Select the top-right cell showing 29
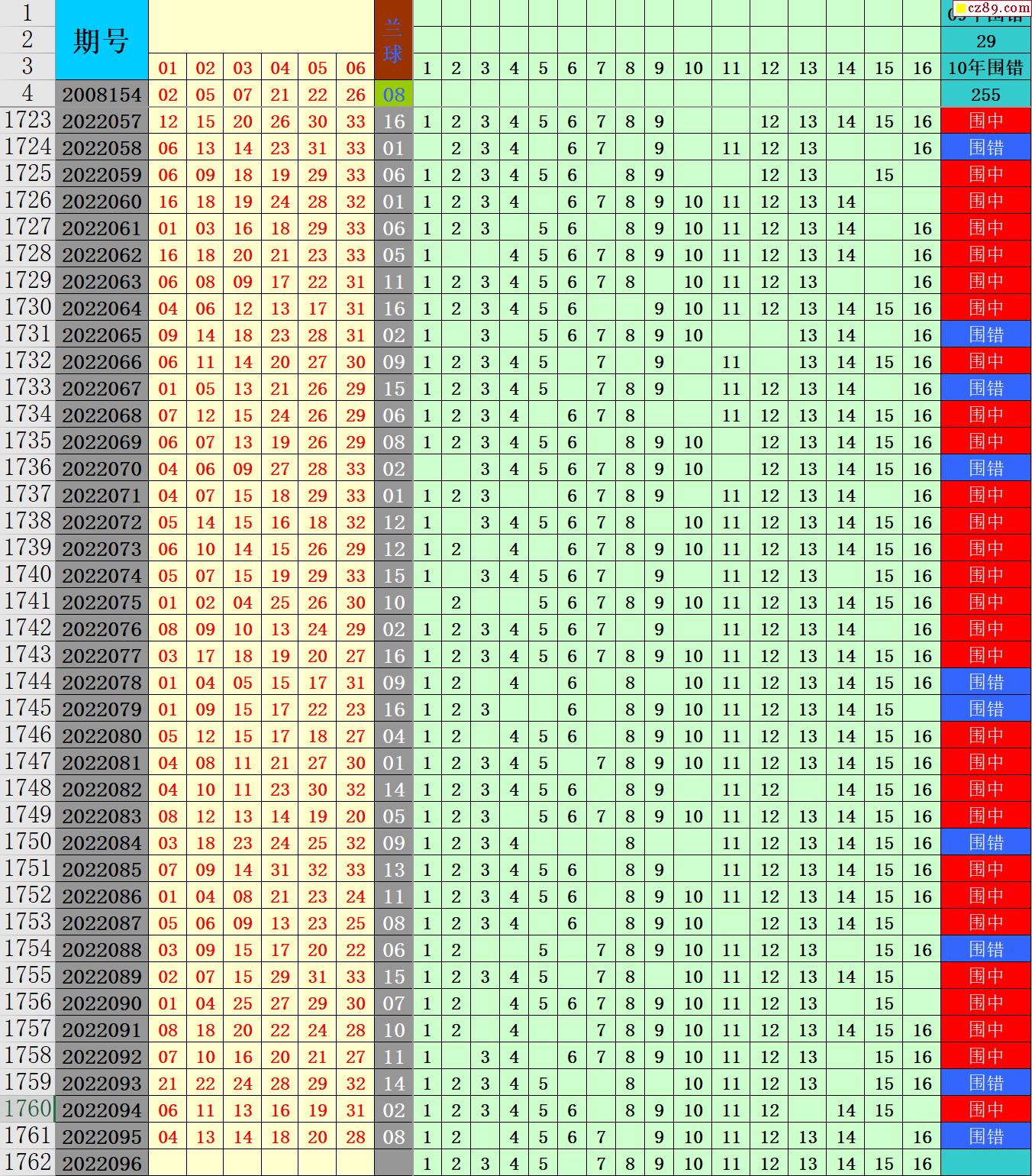The image size is (1032, 1176). (985, 41)
